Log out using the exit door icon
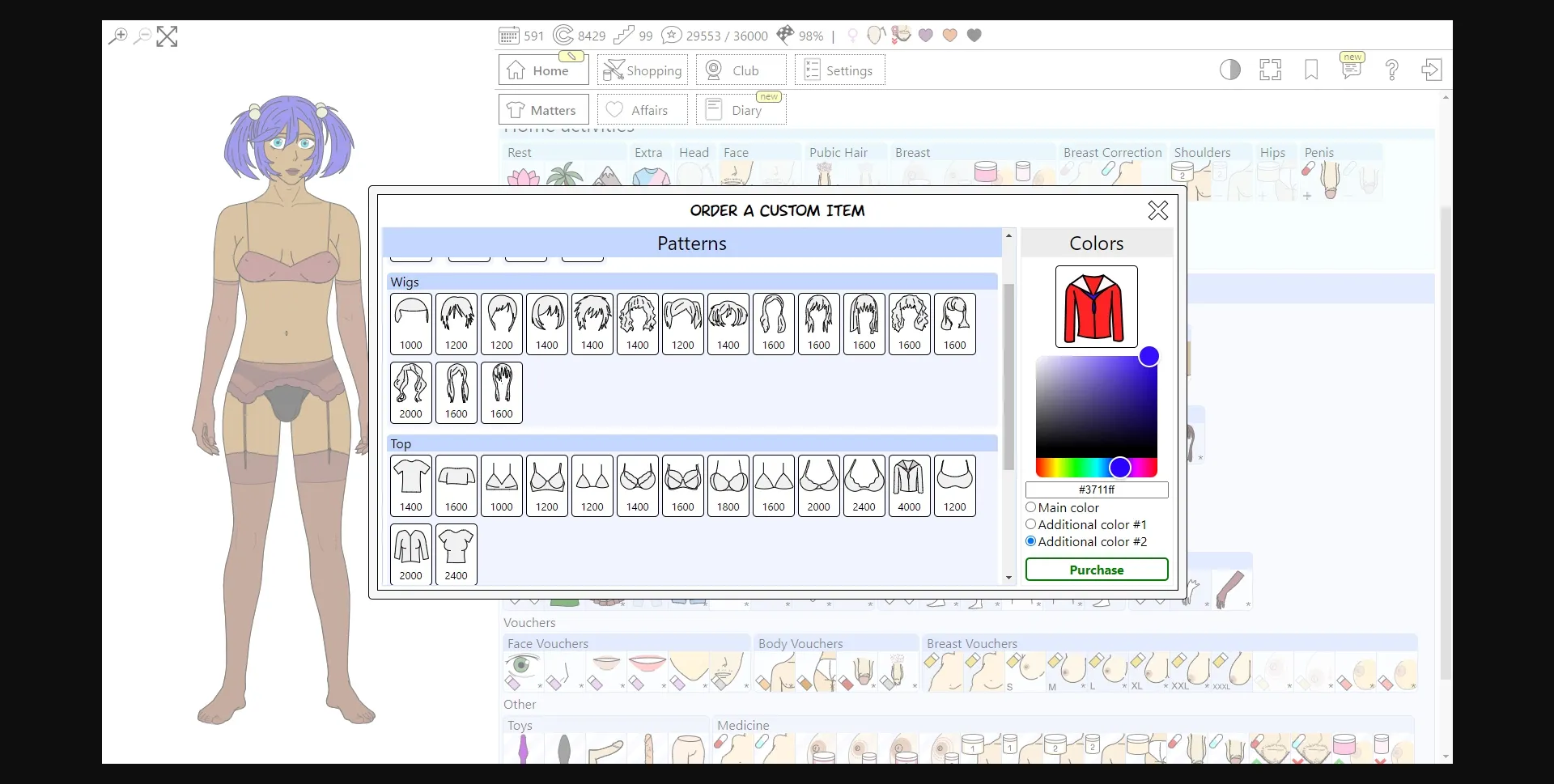1554x784 pixels. click(x=1431, y=70)
